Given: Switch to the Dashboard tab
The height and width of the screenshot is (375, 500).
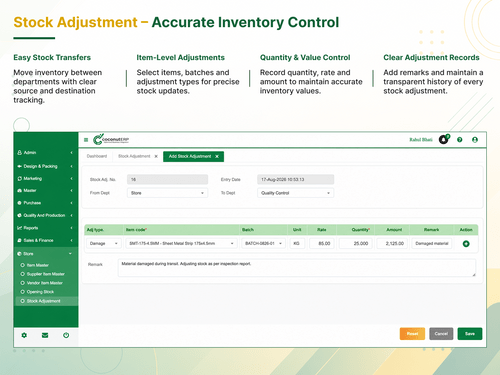Looking at the screenshot, I should tap(97, 156).
